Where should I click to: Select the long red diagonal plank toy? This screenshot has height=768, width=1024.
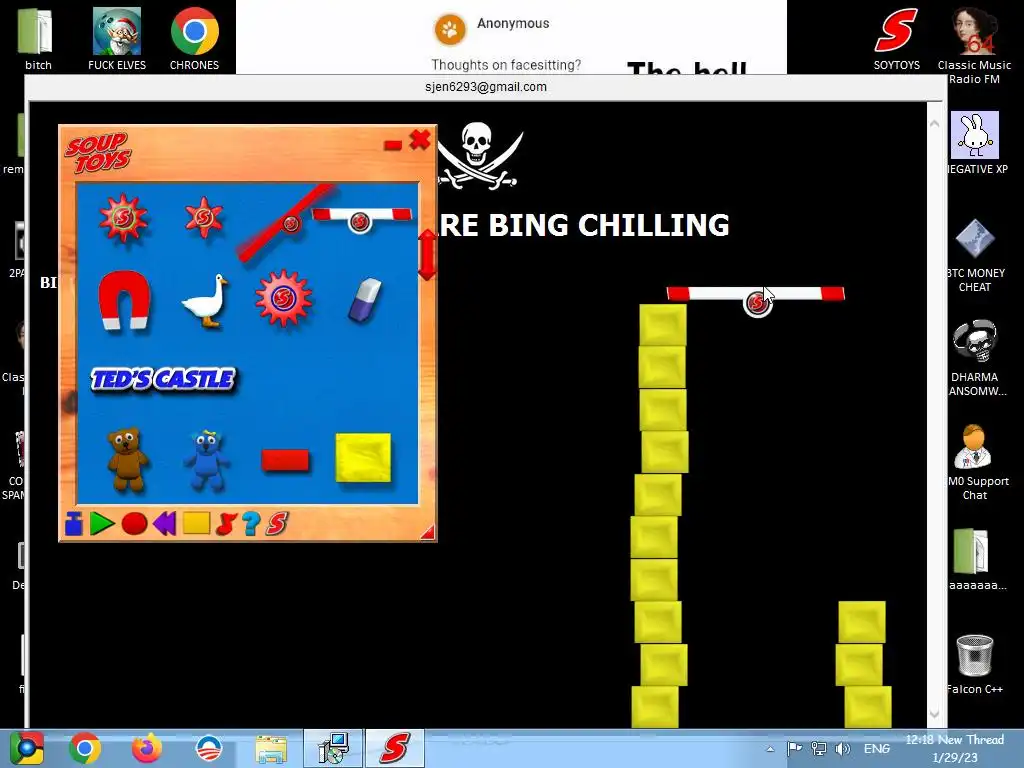coord(286,223)
